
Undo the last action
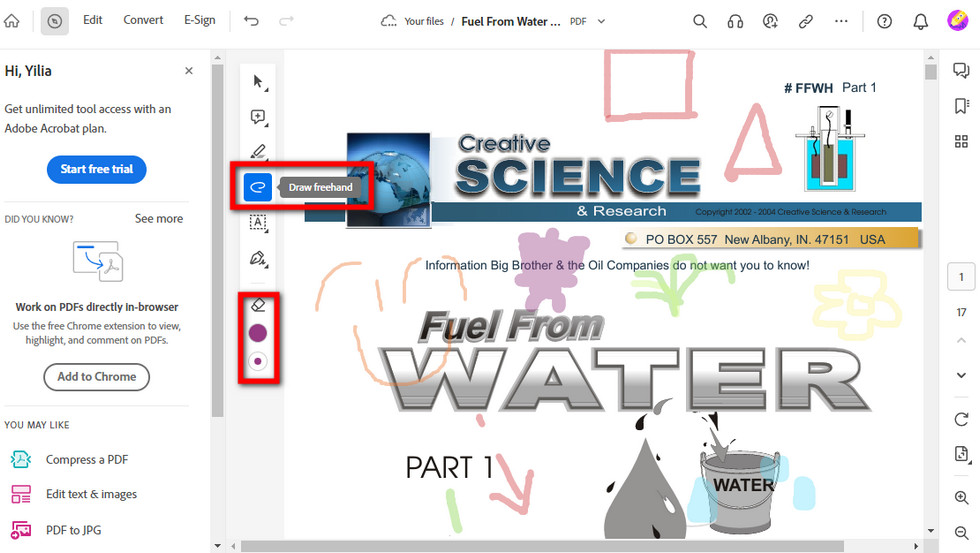pyautogui.click(x=251, y=21)
